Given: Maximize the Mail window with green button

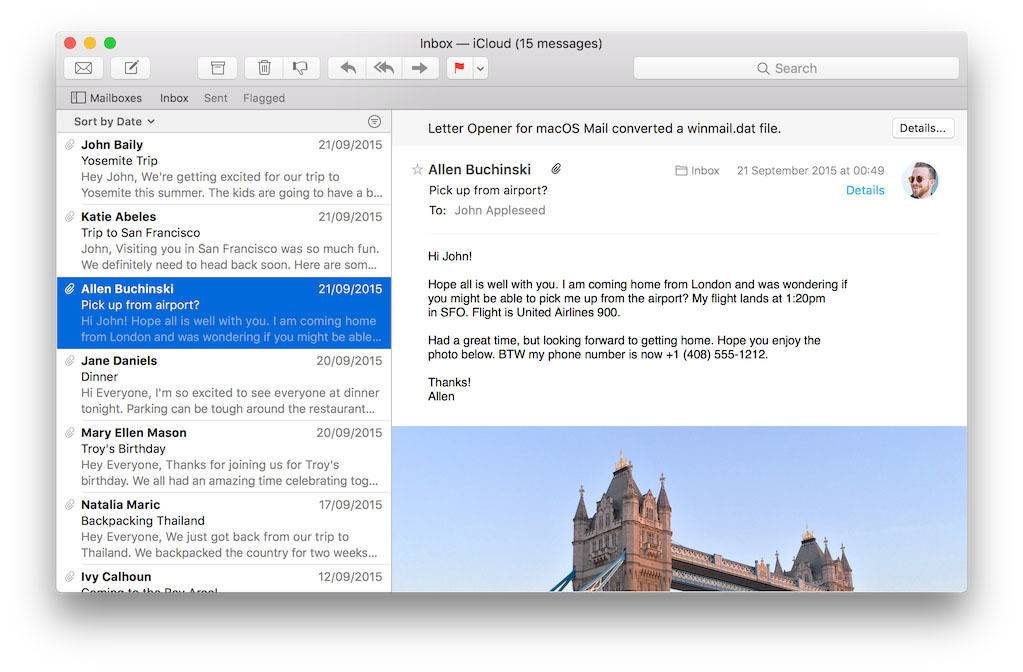Looking at the screenshot, I should (x=110, y=43).
